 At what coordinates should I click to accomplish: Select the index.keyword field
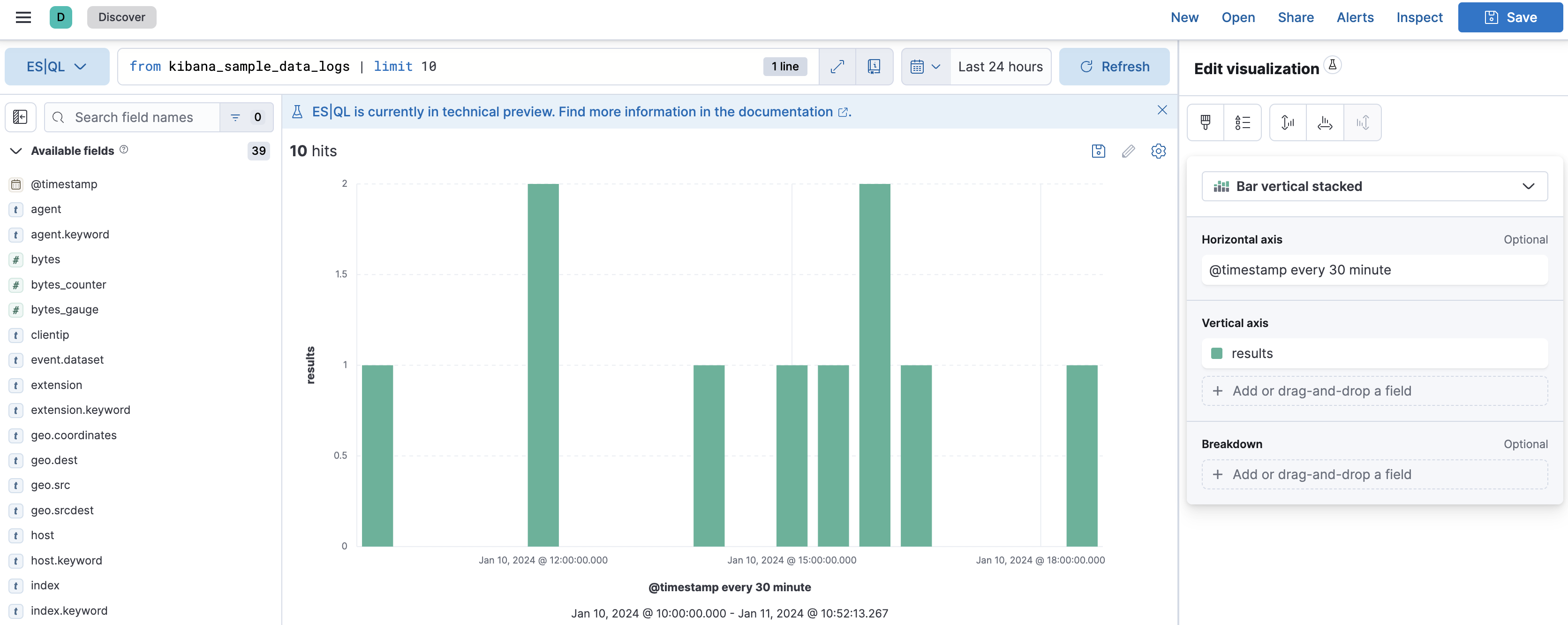tap(69, 611)
